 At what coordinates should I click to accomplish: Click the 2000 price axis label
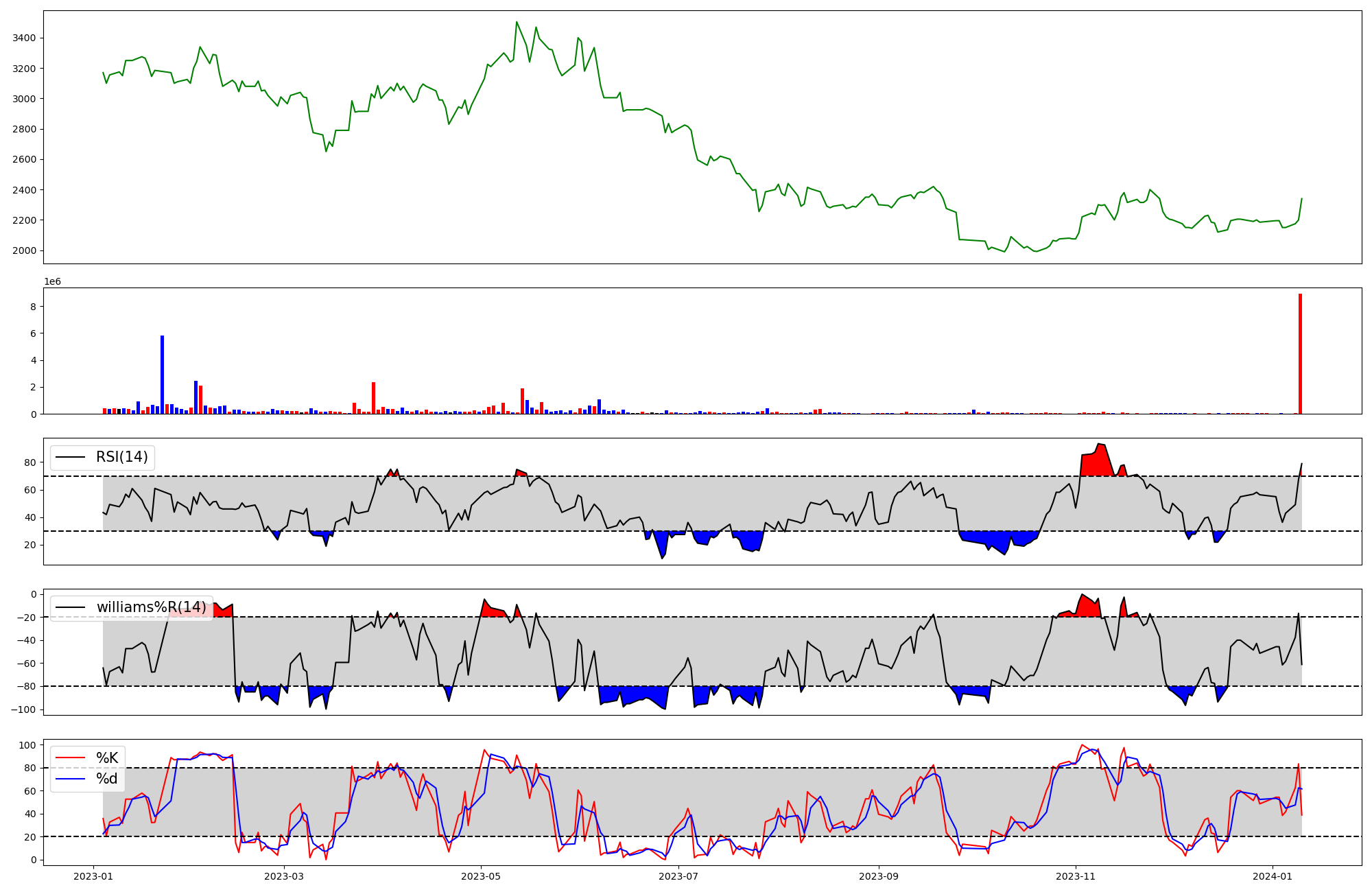click(24, 250)
